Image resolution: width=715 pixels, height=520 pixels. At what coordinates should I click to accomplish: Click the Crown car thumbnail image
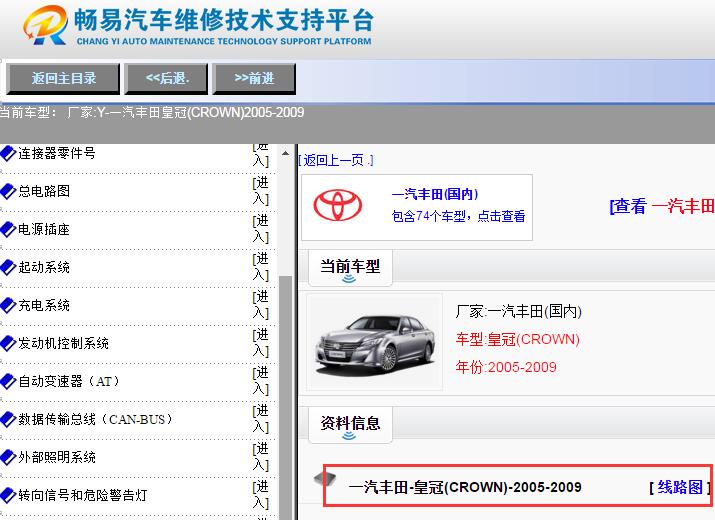(374, 342)
